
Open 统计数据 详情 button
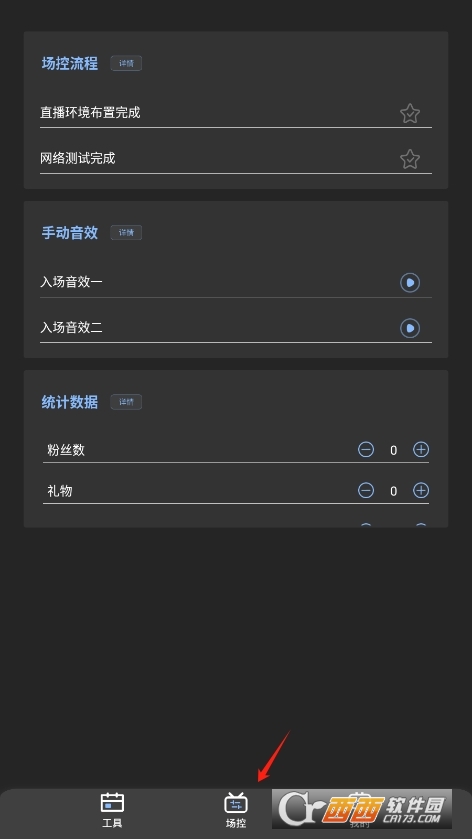pyautogui.click(x=126, y=402)
